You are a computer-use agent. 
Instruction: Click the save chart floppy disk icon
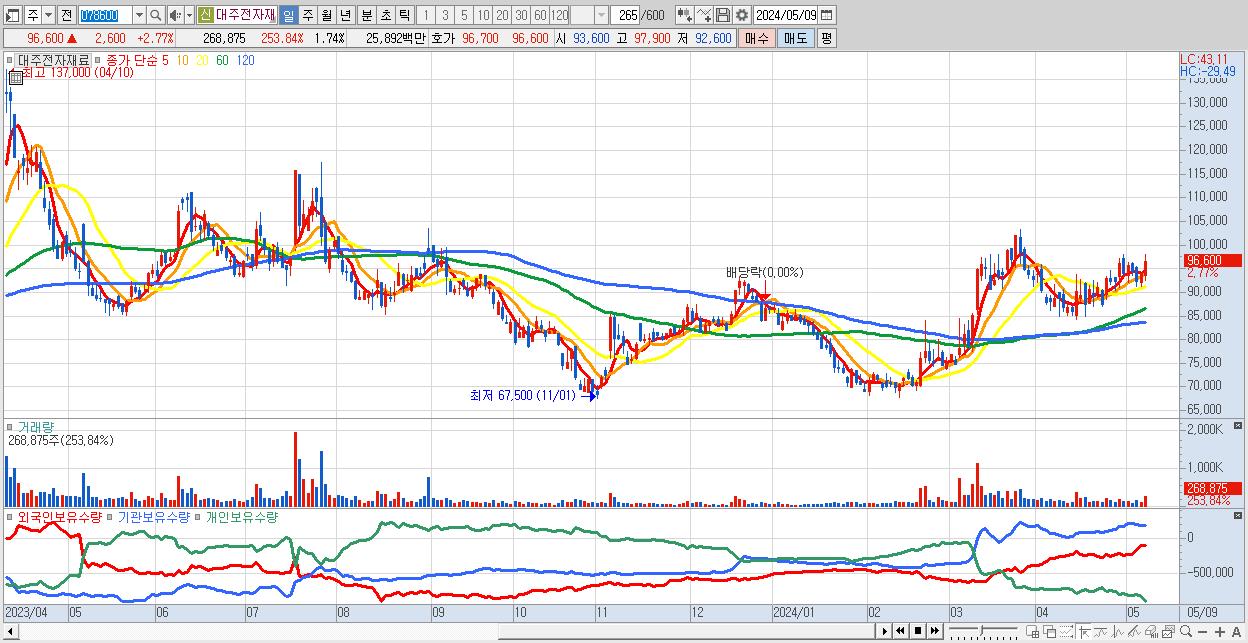(x=723, y=15)
